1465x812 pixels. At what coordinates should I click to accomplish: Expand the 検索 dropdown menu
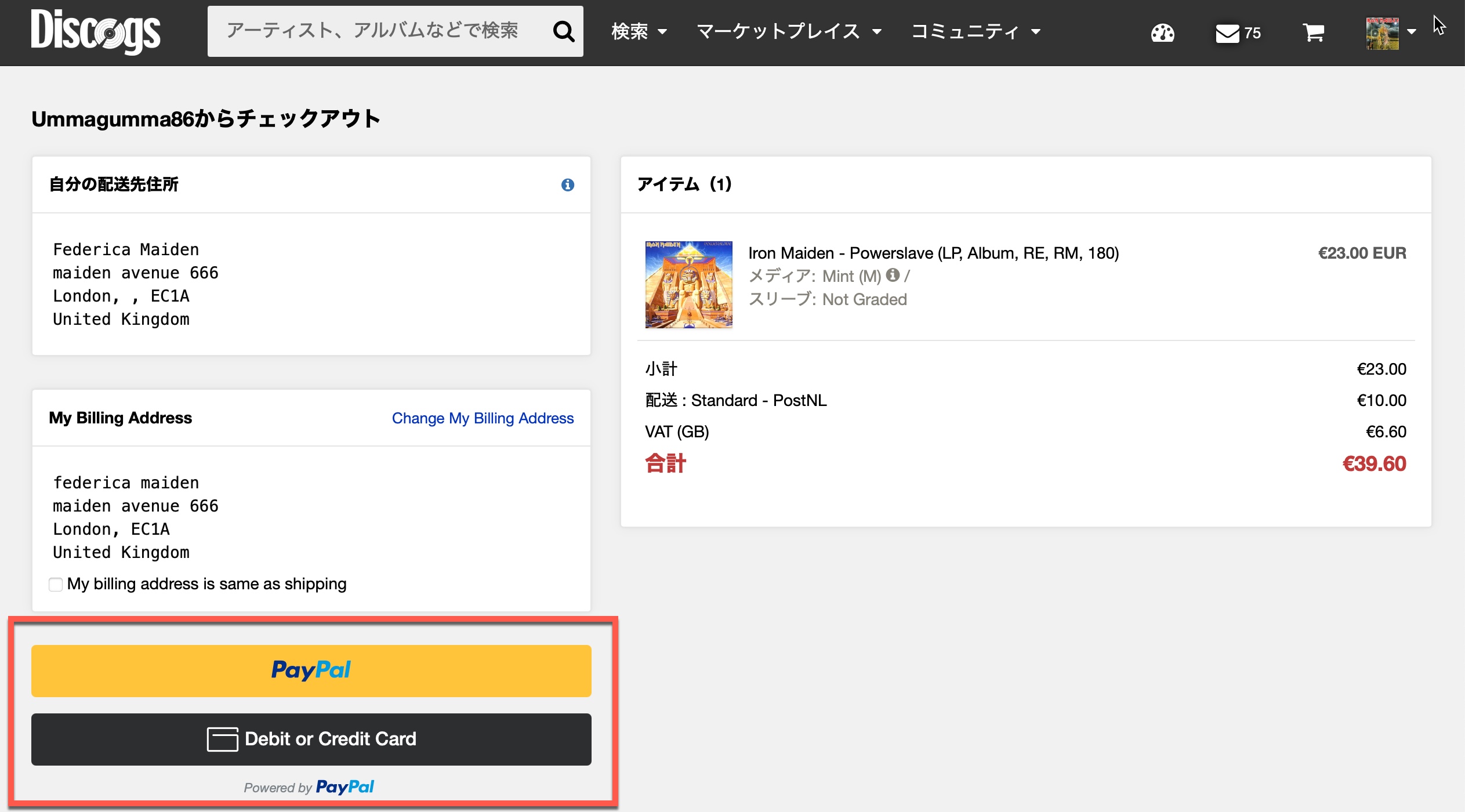[x=639, y=31]
